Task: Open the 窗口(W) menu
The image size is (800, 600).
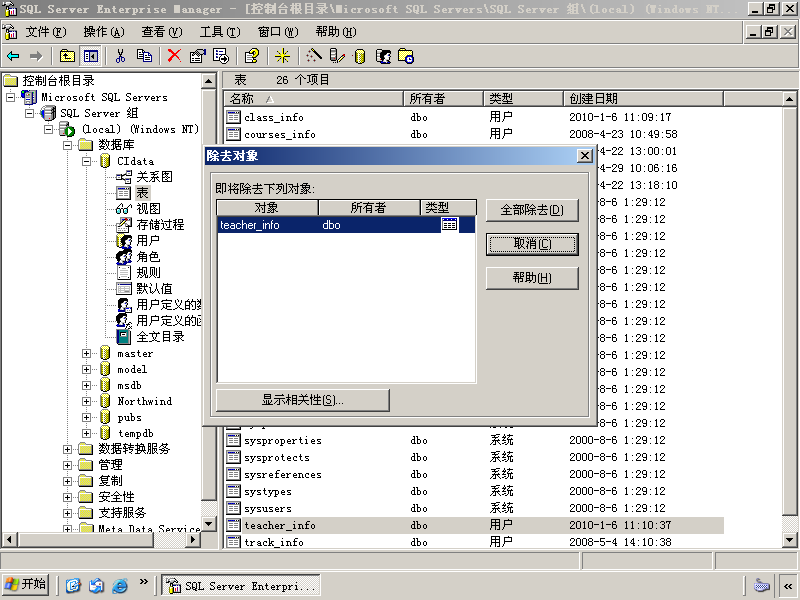Action: [278, 32]
